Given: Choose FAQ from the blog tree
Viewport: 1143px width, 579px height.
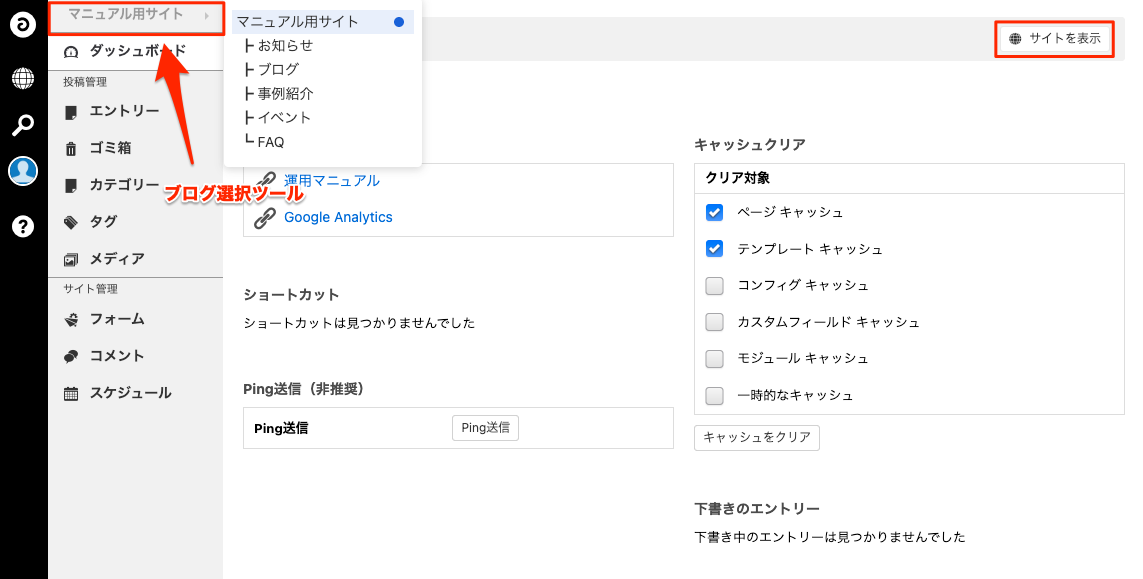Looking at the screenshot, I should click(x=270, y=142).
